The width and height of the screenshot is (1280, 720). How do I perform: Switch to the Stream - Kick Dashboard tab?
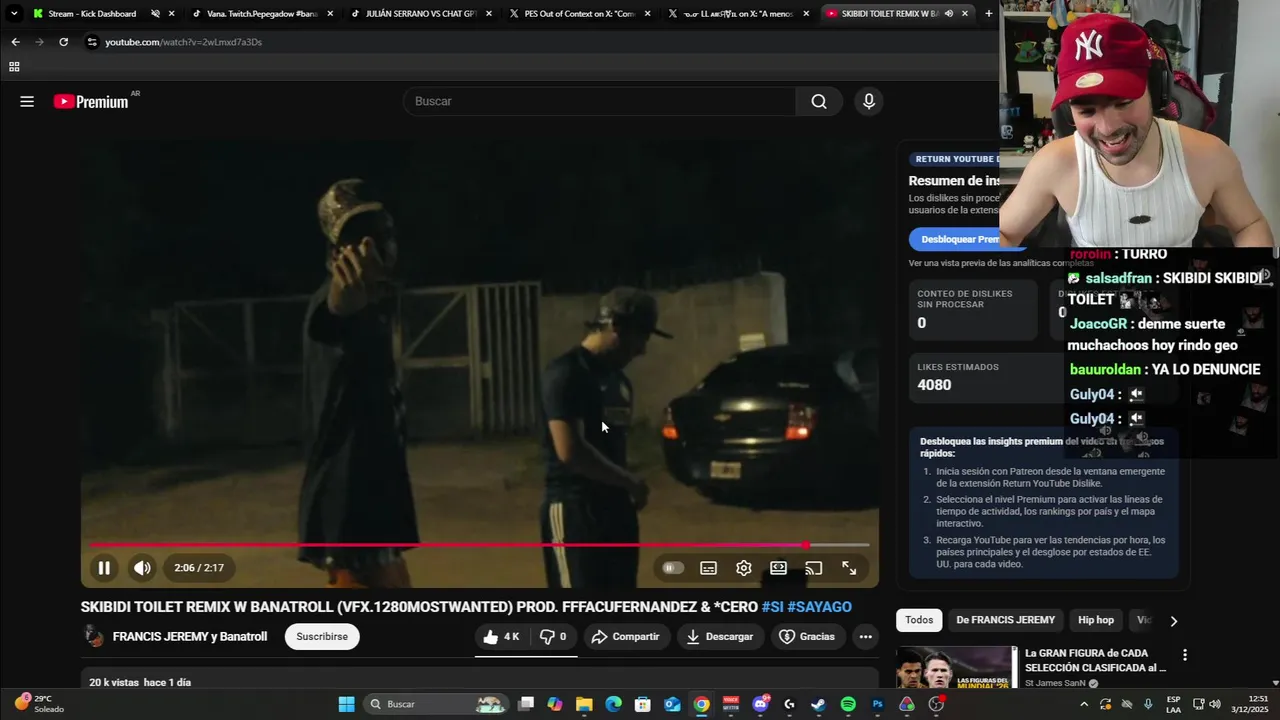92,14
